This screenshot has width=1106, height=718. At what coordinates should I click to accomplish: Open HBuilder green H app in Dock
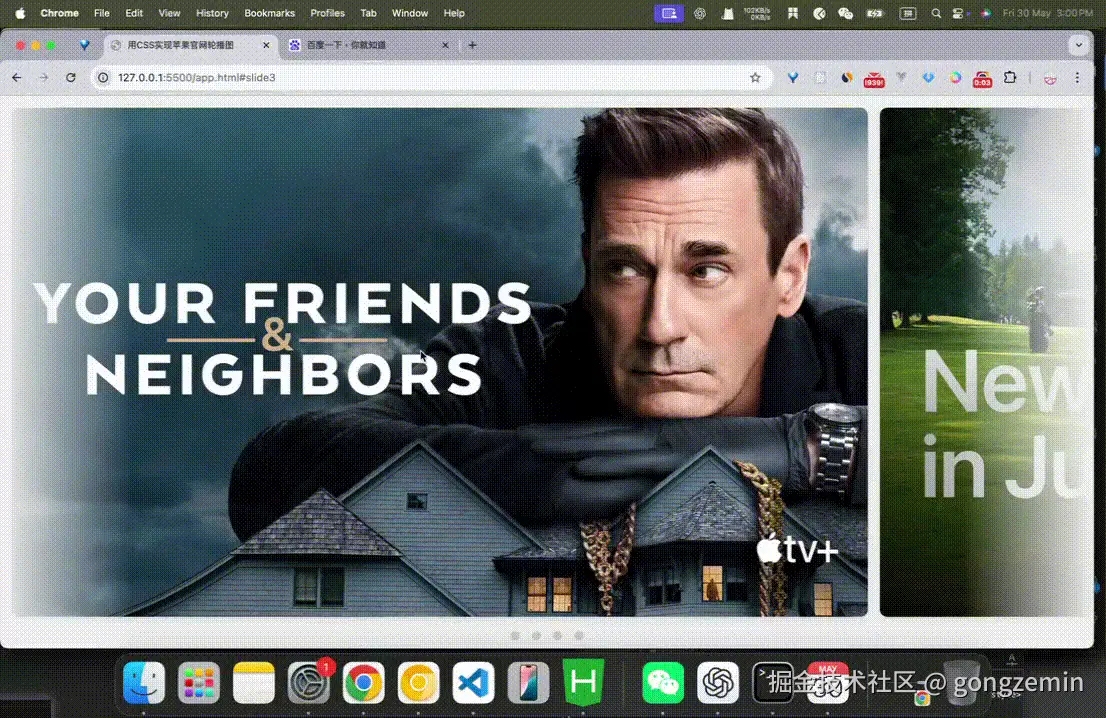coord(583,681)
